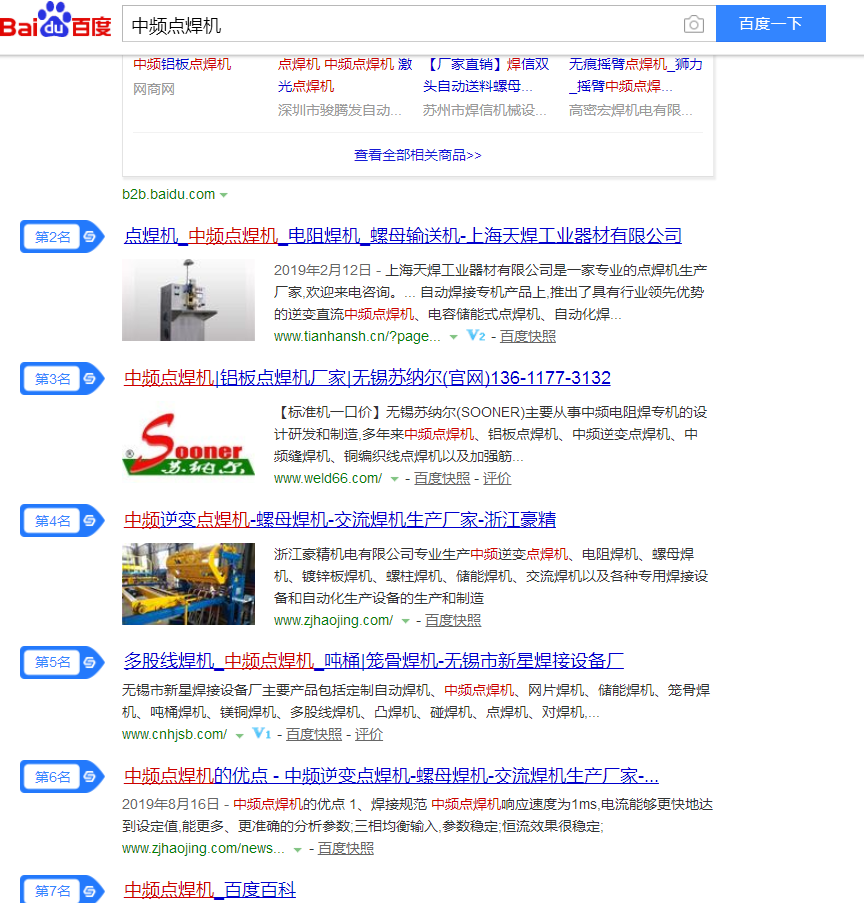Open product link 中频铝板点焊机

pyautogui.click(x=182, y=64)
